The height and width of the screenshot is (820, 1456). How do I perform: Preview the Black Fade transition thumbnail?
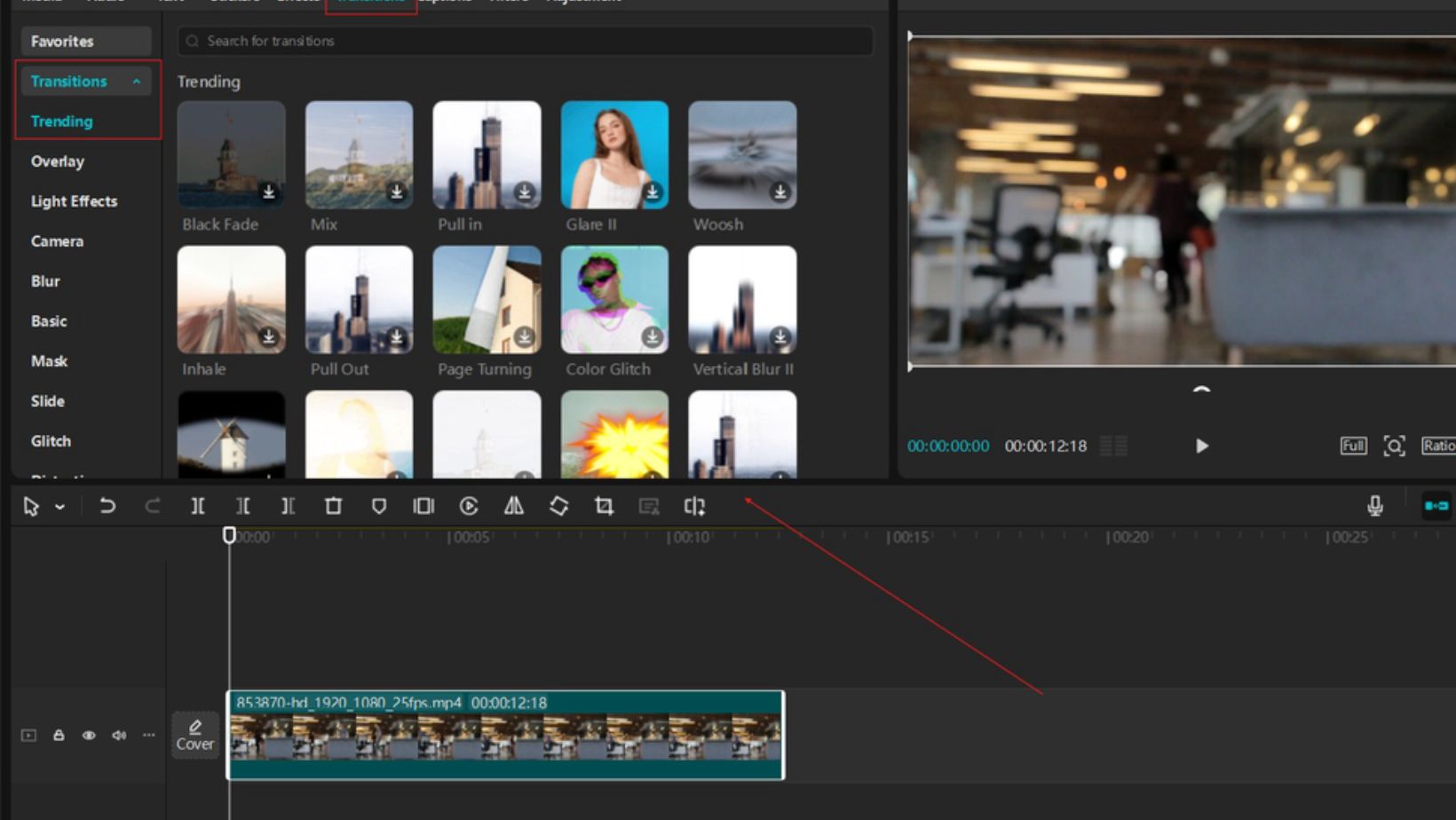(232, 154)
